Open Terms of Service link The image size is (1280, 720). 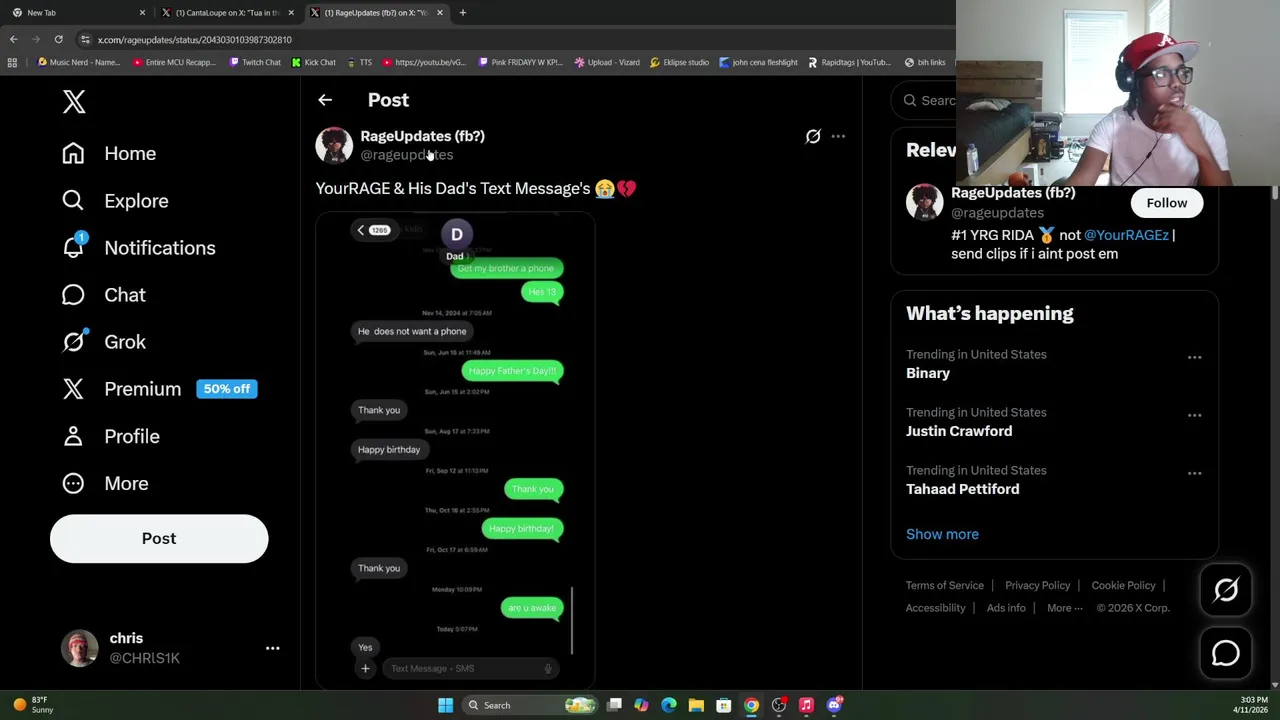coord(945,585)
